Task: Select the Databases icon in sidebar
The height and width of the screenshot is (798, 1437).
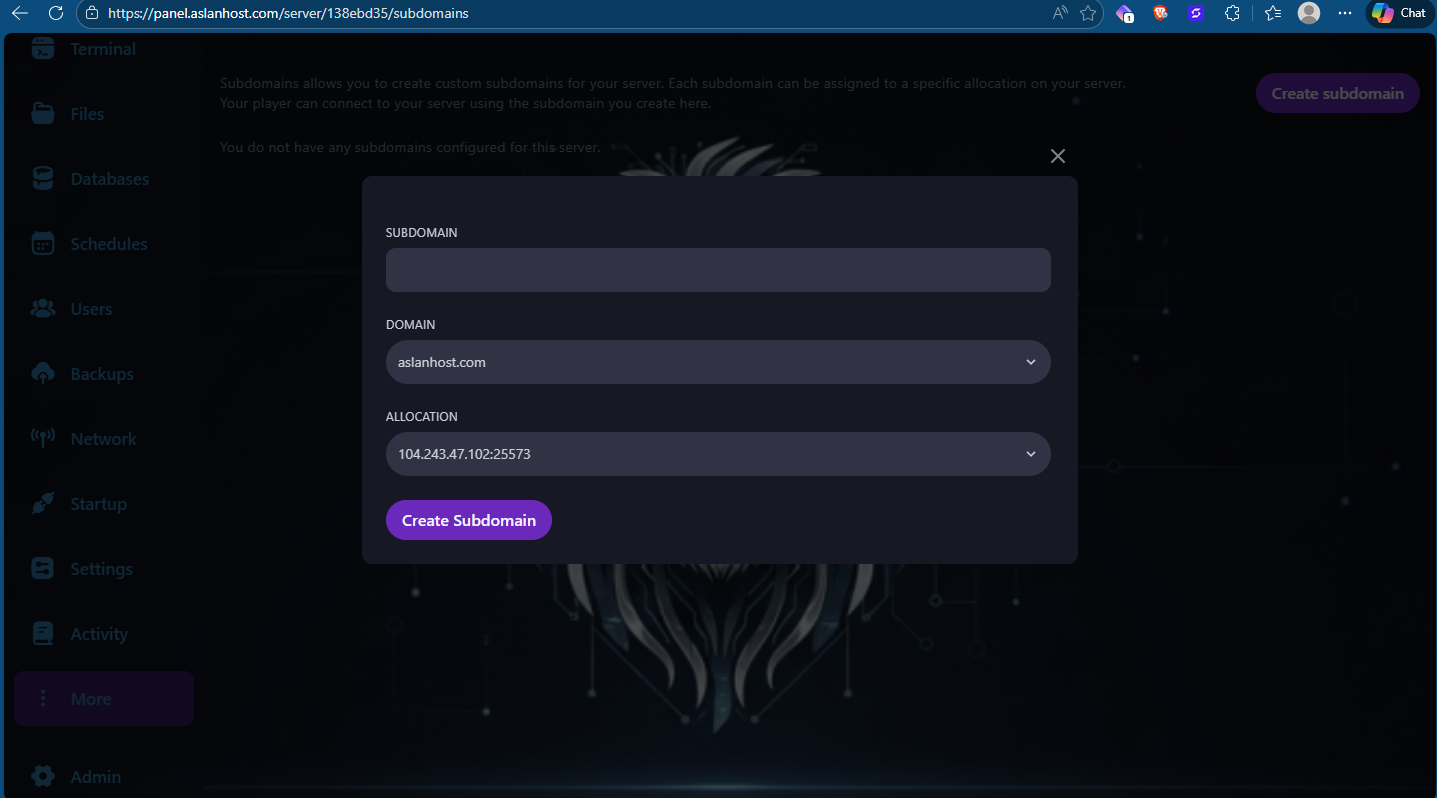Action: 43,179
